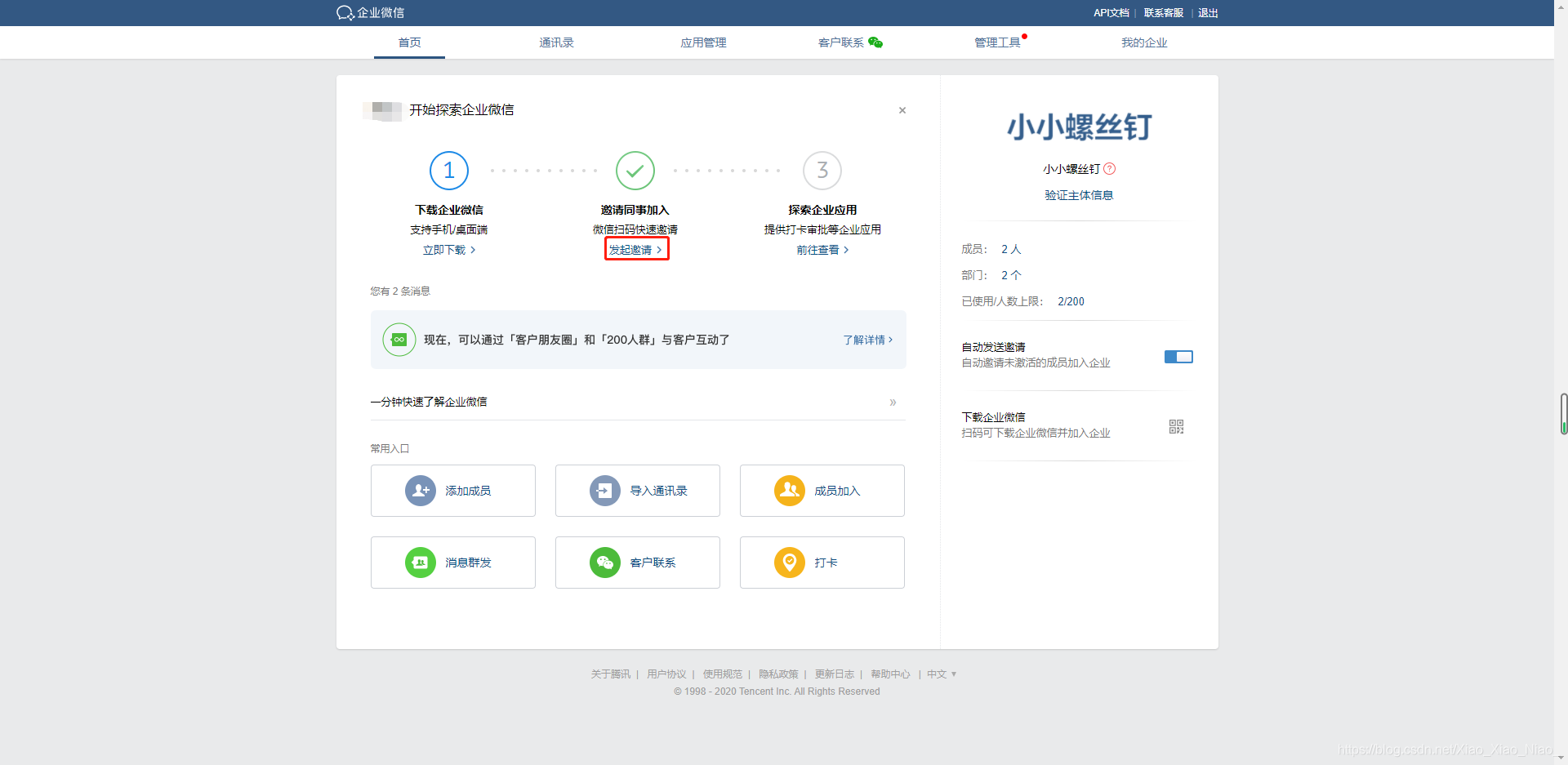Go to the 客户联系 tab
This screenshot has width=1568, height=765.
pos(840,42)
